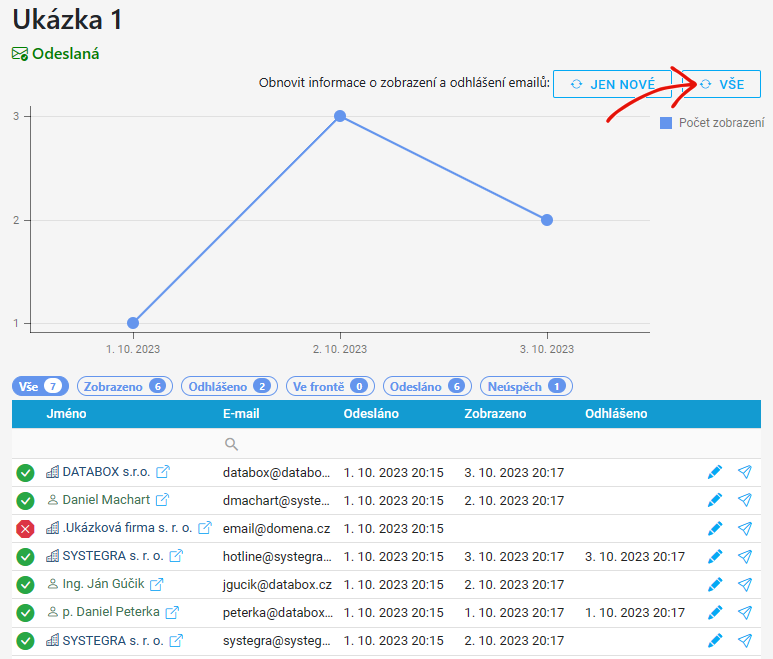Sort by Jméno column header
773x659 pixels.
pyautogui.click(x=66, y=414)
